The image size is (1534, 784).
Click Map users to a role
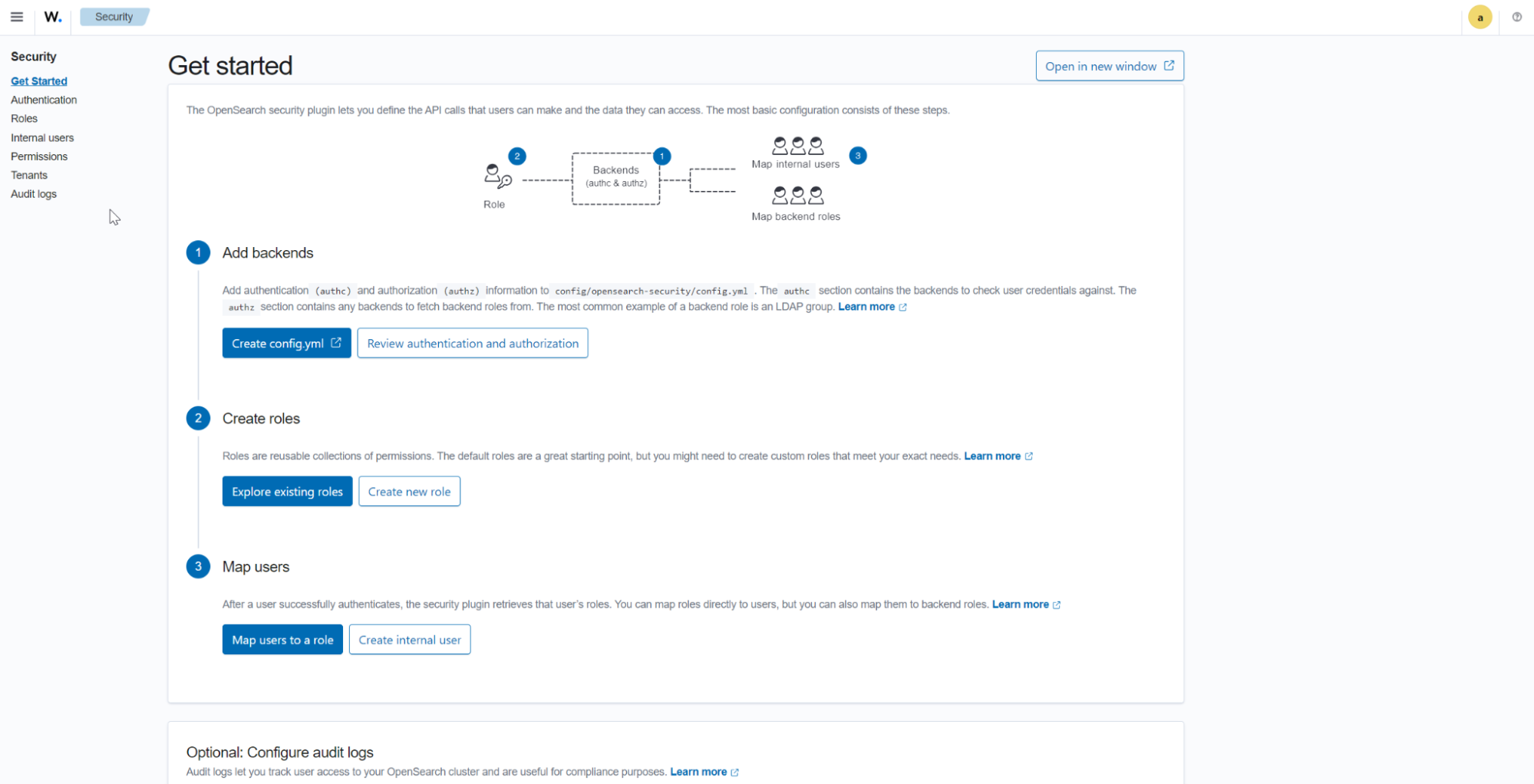(282, 639)
